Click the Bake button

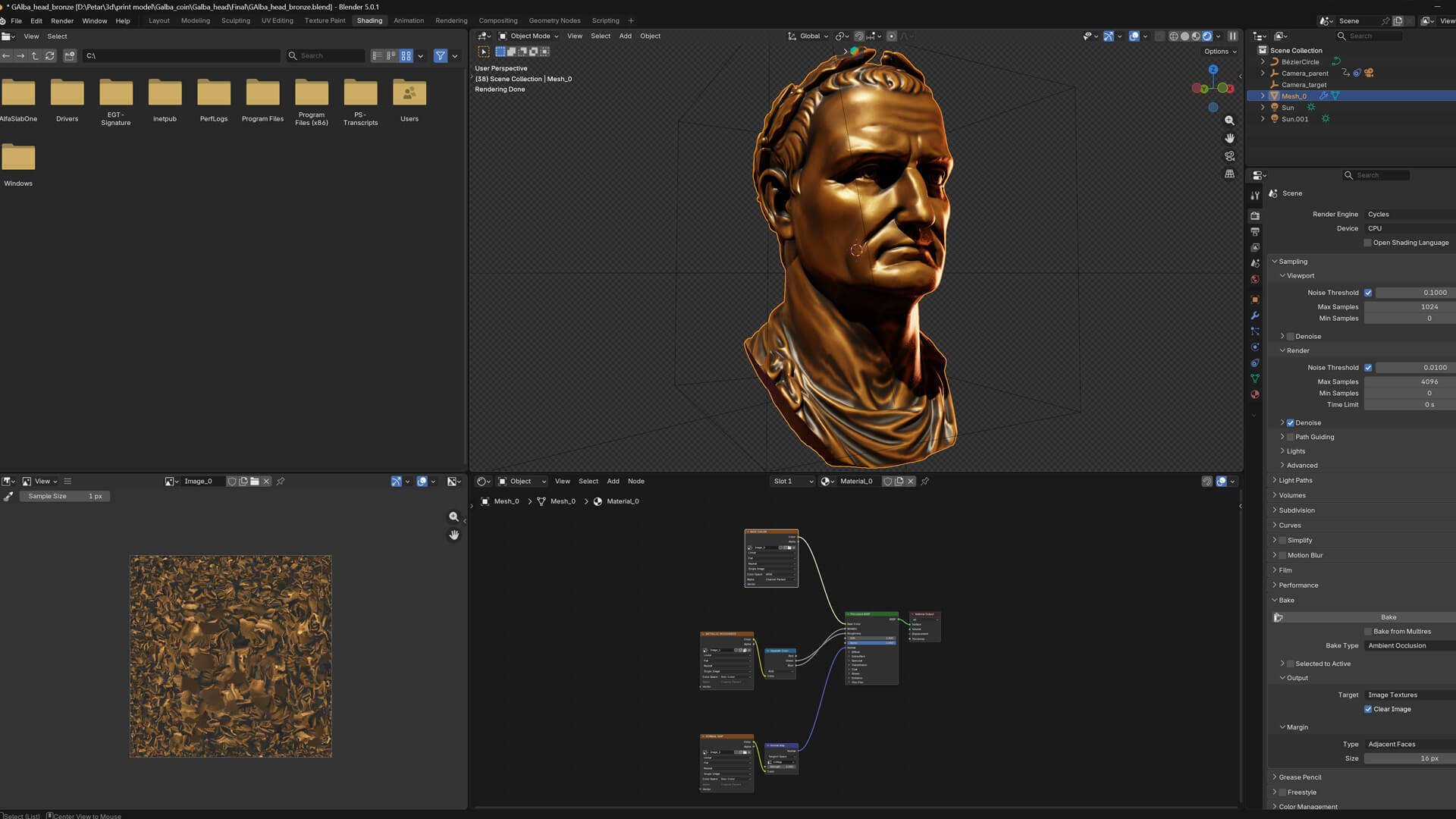pyautogui.click(x=1389, y=617)
